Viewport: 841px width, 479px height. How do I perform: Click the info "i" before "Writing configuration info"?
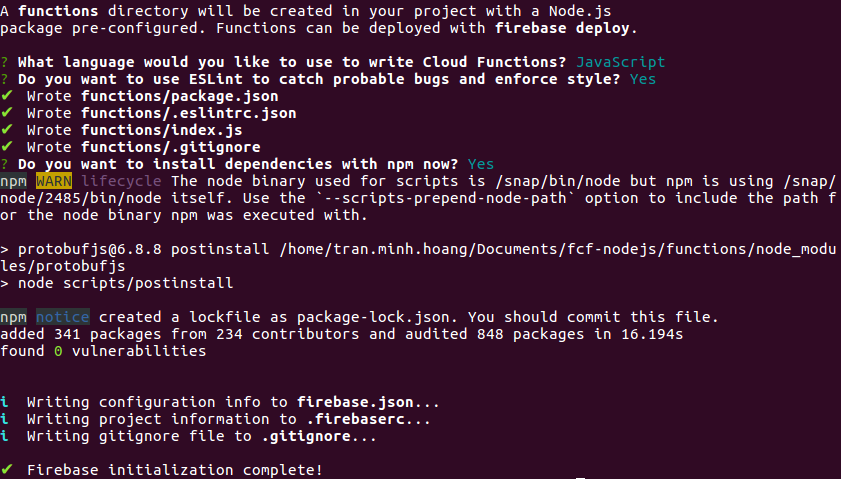[x=5, y=402]
